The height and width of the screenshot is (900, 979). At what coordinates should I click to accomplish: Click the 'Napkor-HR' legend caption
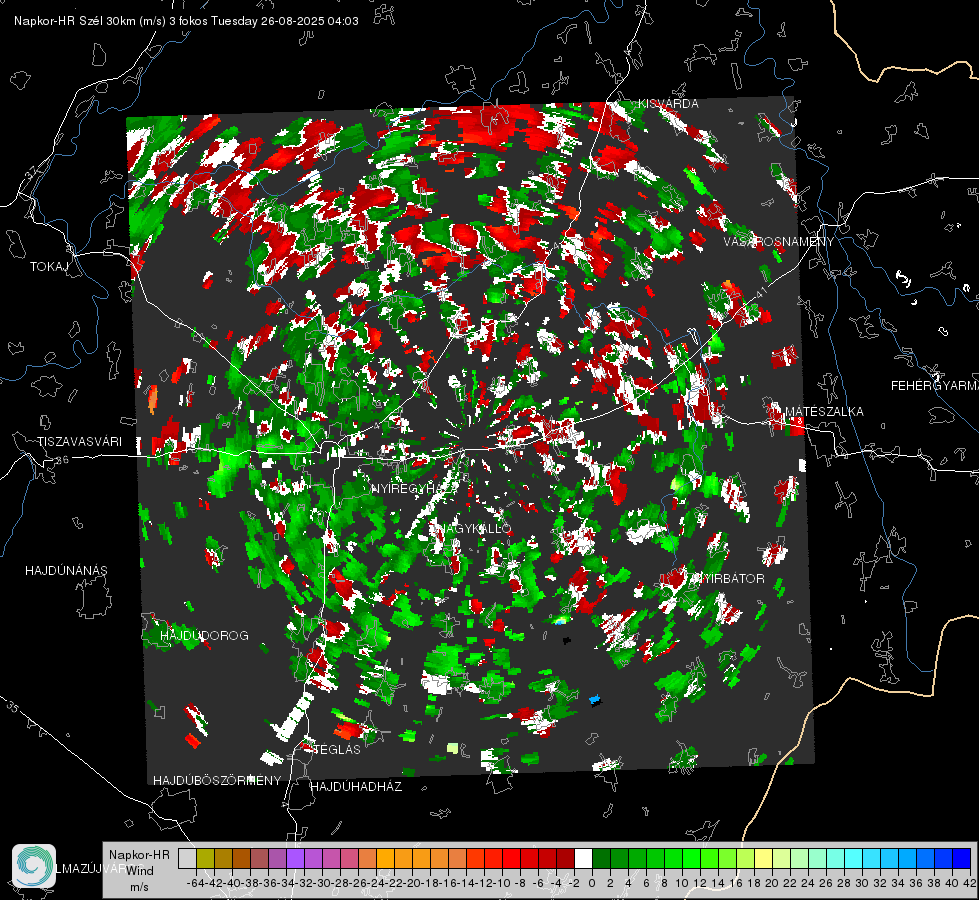click(x=139, y=855)
